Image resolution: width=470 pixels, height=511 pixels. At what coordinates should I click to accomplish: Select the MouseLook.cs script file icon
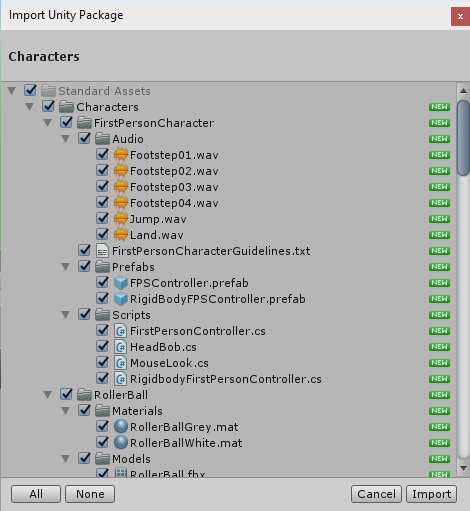pos(121,363)
